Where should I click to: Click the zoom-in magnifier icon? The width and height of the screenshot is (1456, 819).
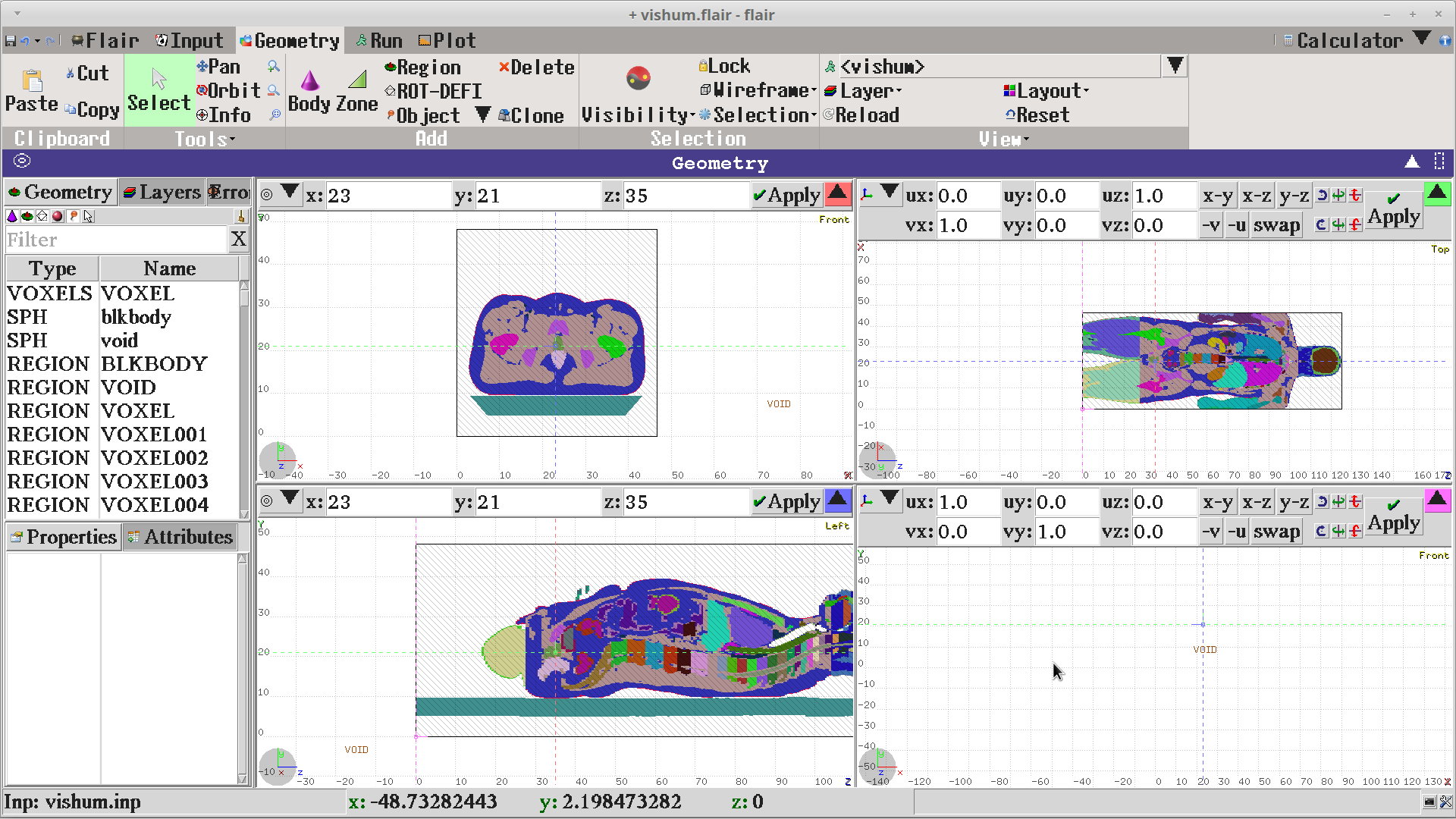pos(274,67)
